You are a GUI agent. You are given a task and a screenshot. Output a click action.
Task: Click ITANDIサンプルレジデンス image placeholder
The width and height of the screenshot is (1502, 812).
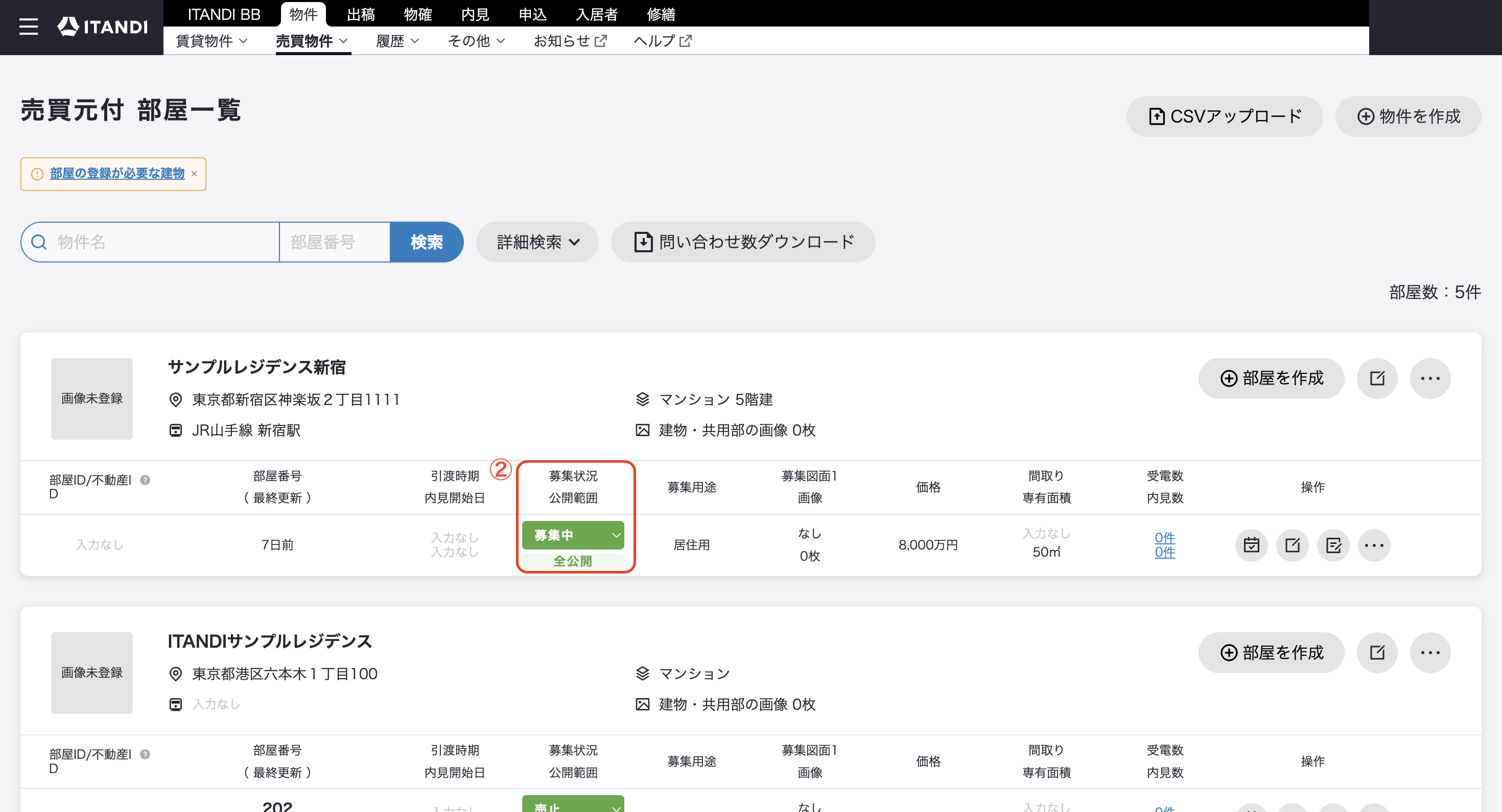pos(91,673)
